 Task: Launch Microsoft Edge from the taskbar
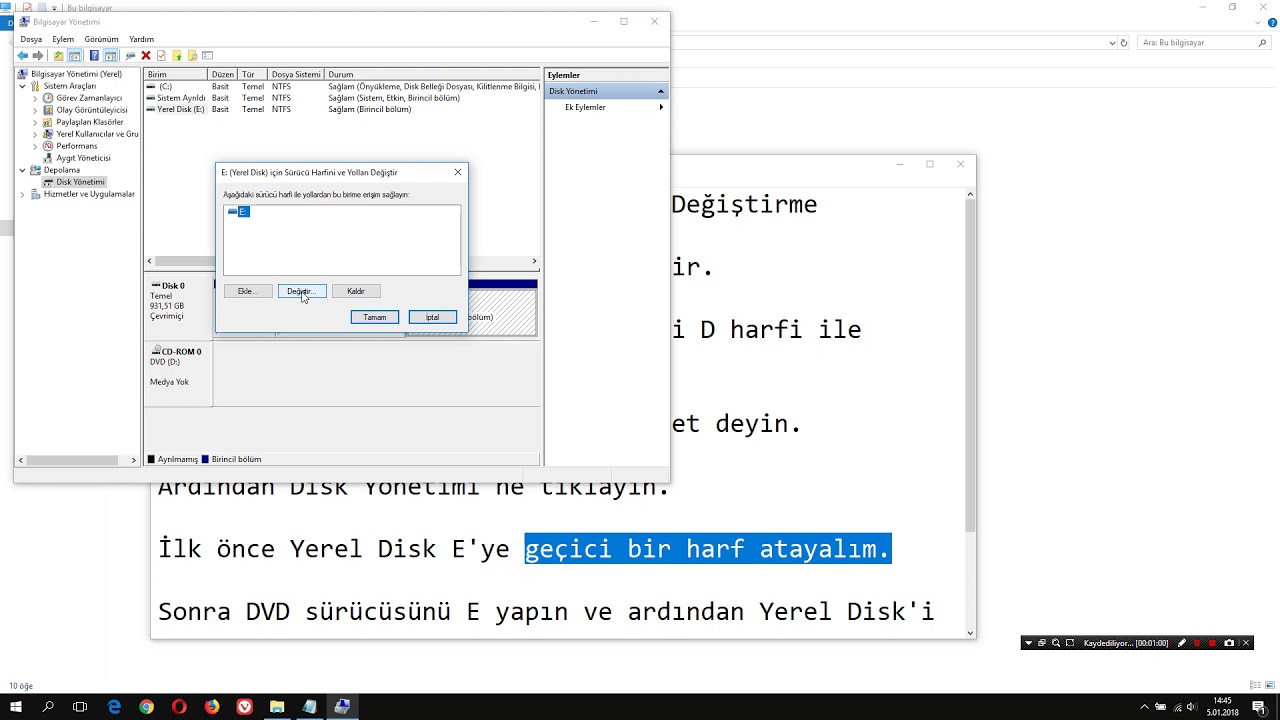[114, 707]
